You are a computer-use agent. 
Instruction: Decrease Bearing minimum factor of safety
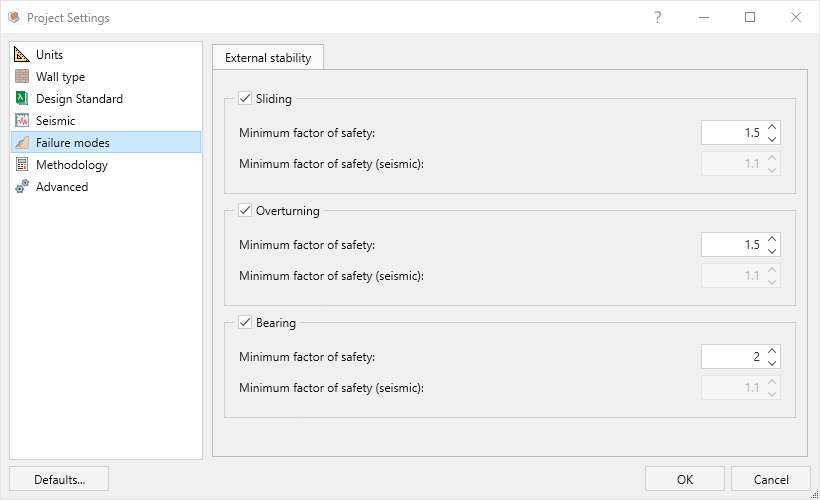[772, 363]
